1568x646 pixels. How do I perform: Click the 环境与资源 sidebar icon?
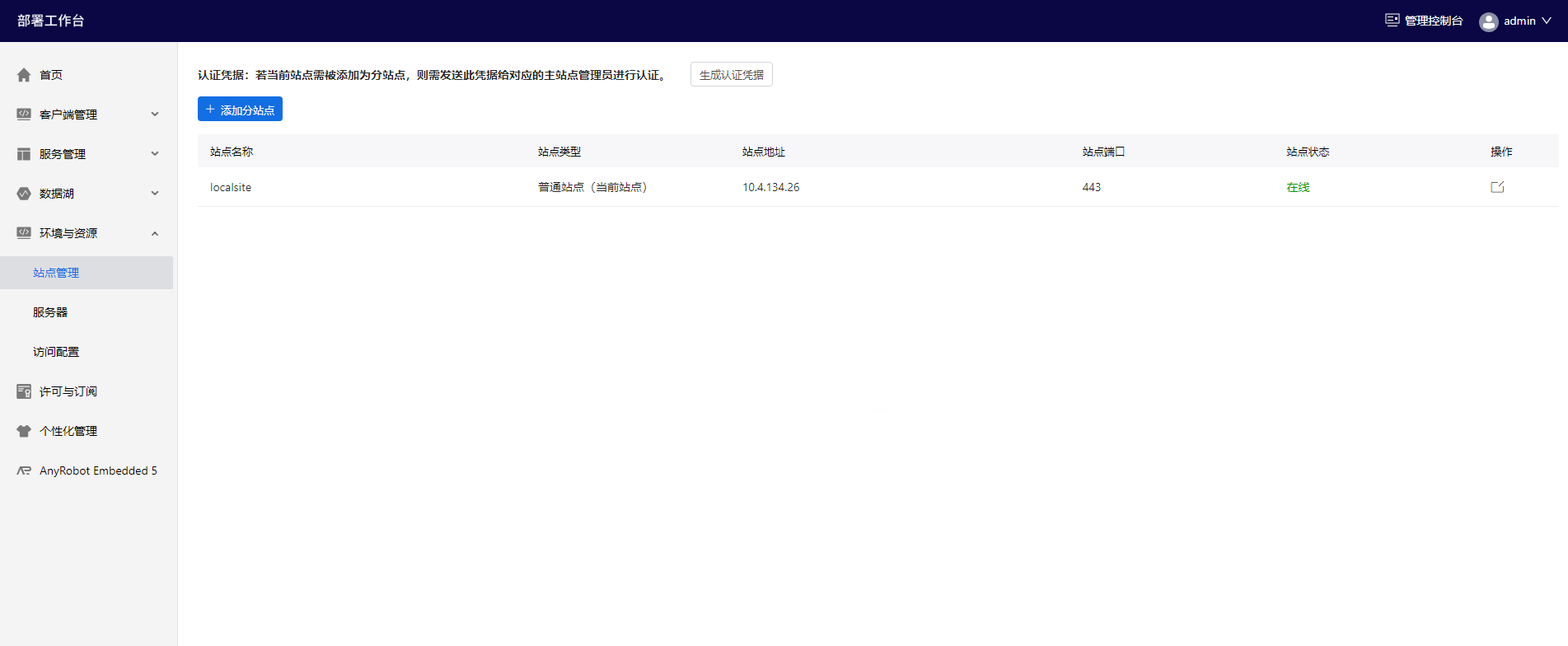(x=24, y=233)
